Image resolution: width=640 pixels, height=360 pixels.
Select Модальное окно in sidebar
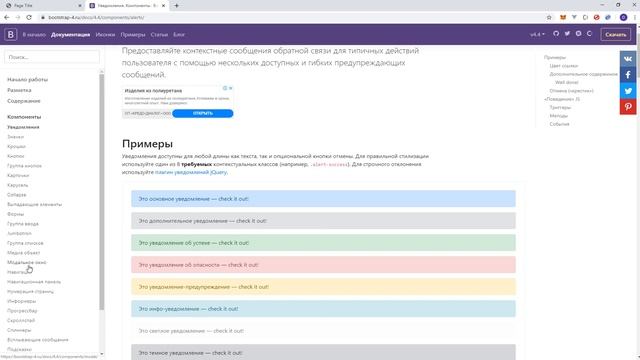pyautogui.click(x=27, y=262)
